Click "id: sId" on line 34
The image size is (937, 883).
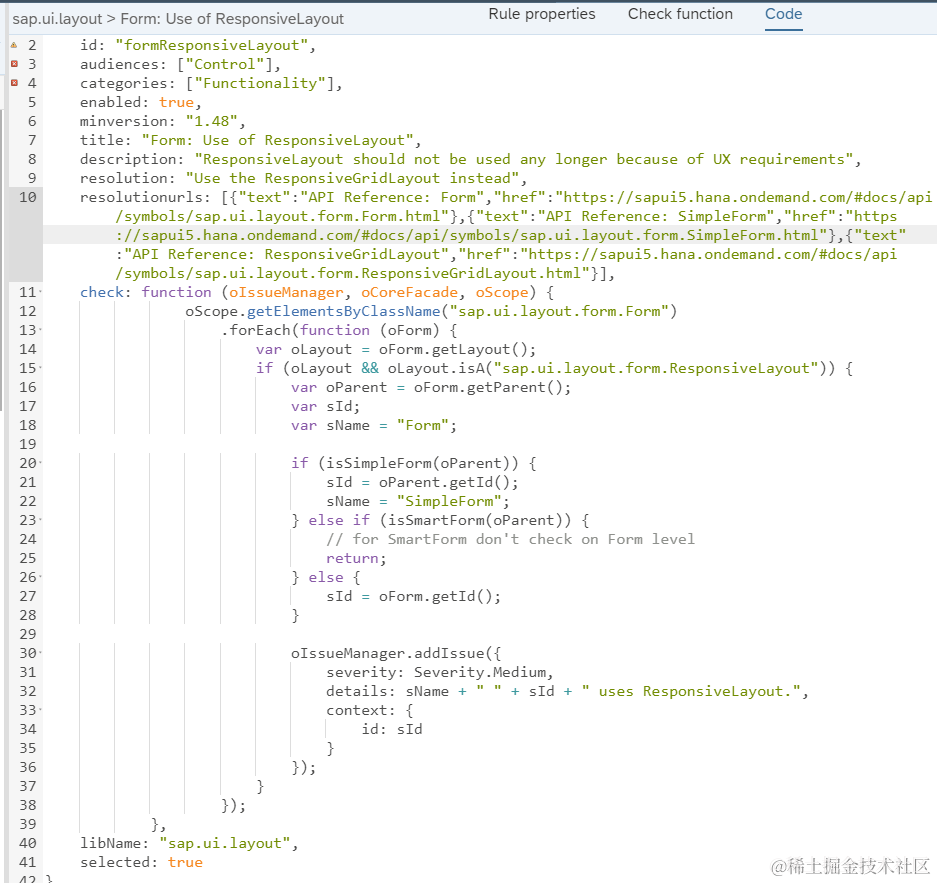click(392, 729)
